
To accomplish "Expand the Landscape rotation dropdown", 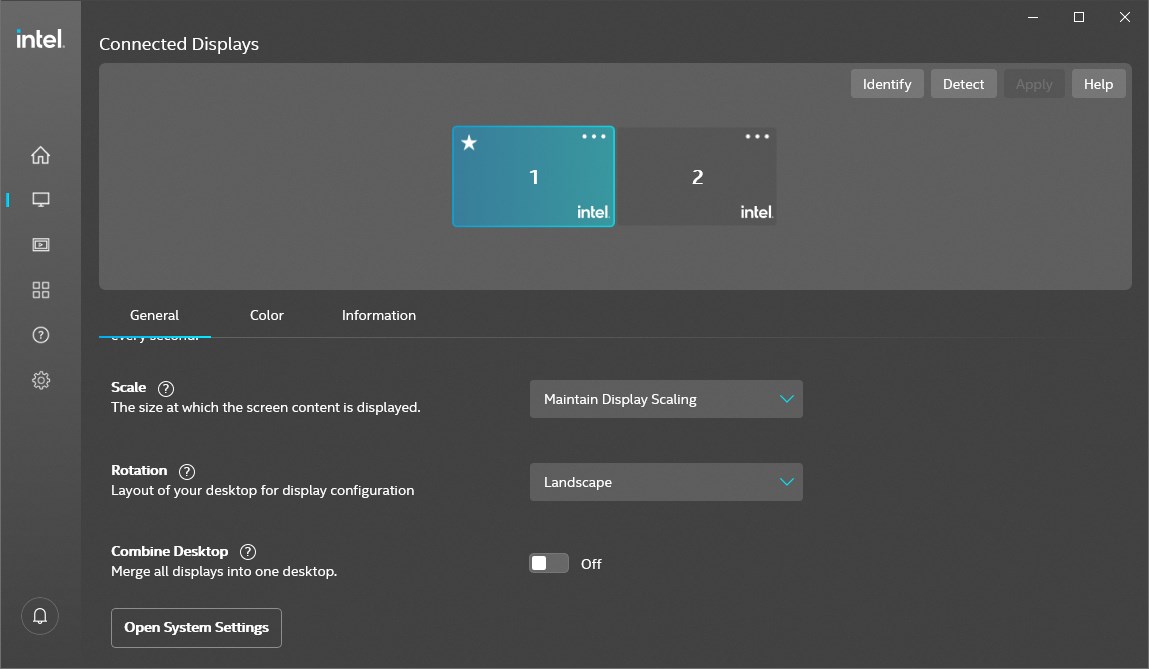I will coord(666,482).
